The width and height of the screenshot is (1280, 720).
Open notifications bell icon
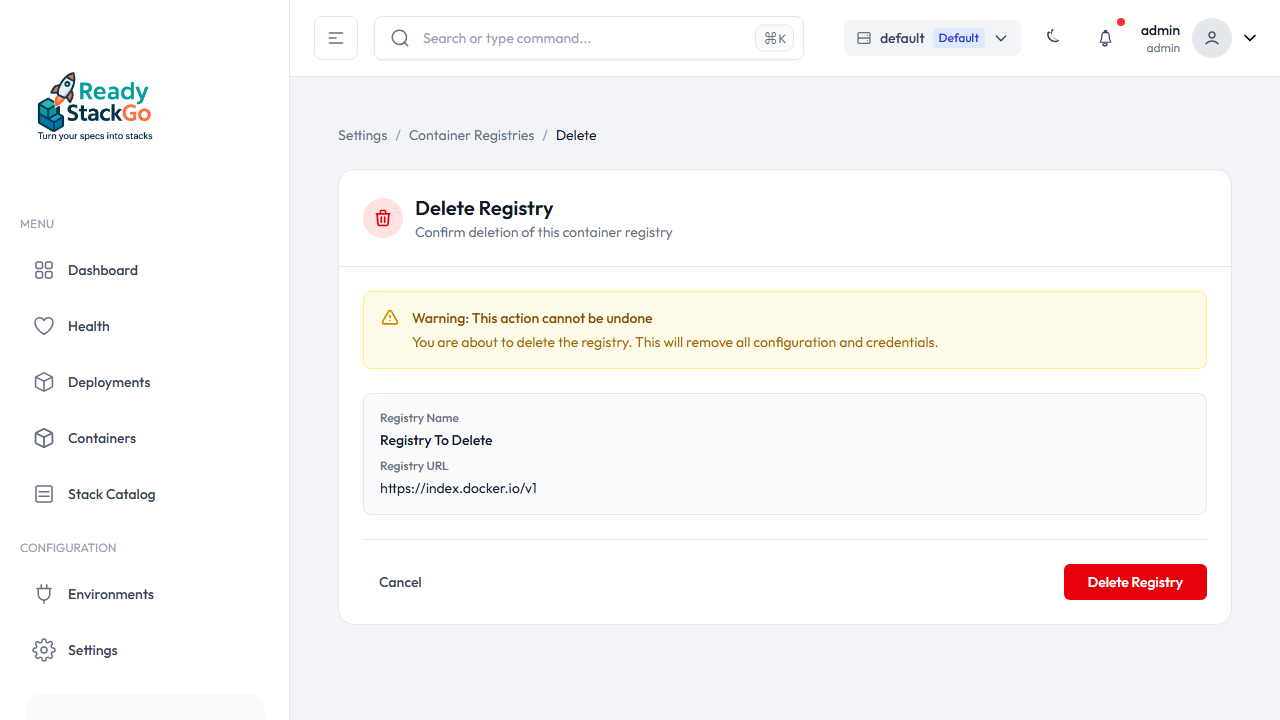point(1105,38)
